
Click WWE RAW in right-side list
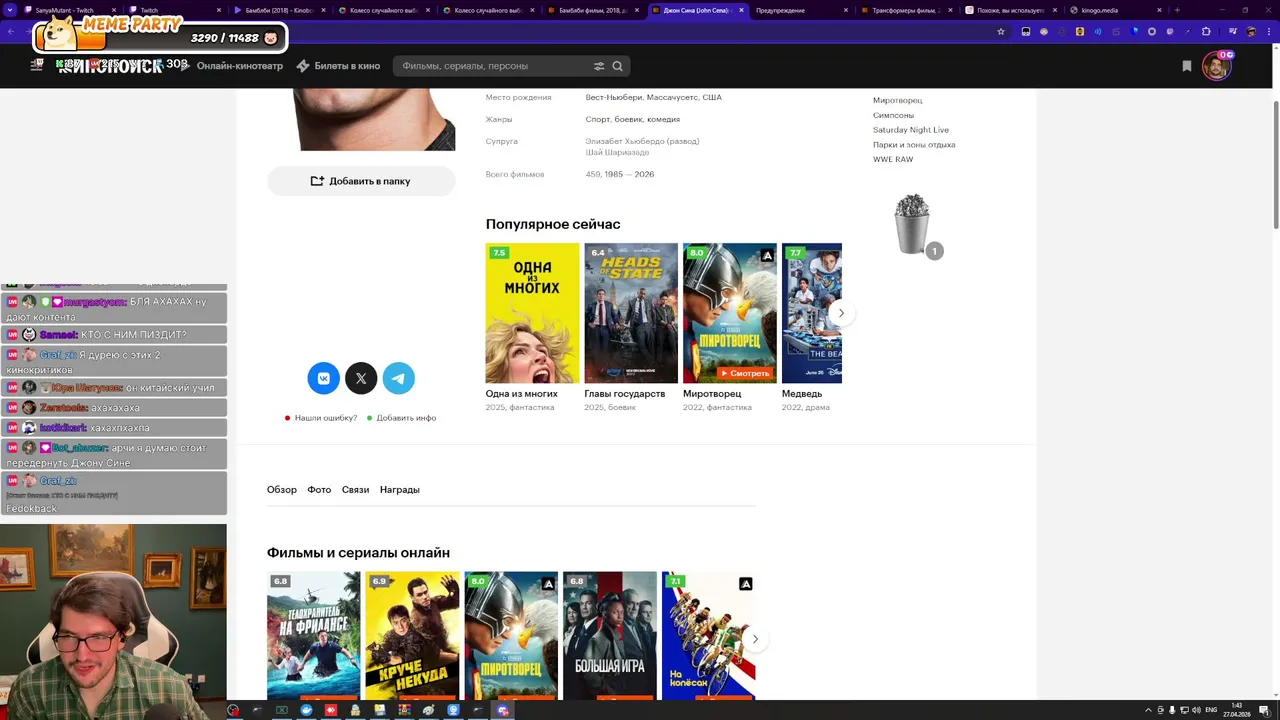click(893, 160)
